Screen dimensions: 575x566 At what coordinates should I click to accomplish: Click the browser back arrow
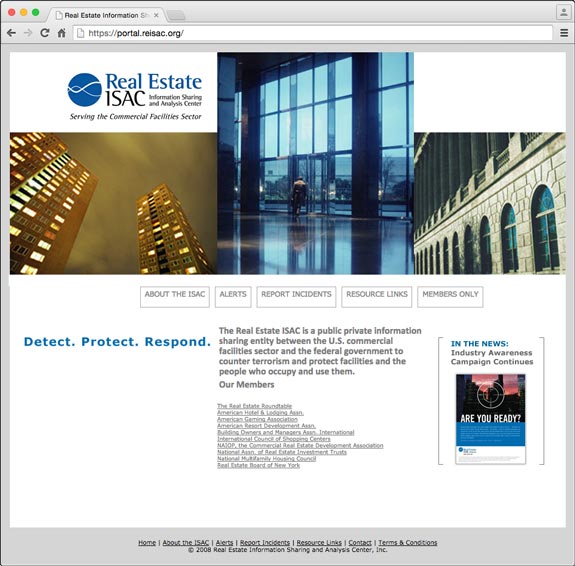coord(11,33)
